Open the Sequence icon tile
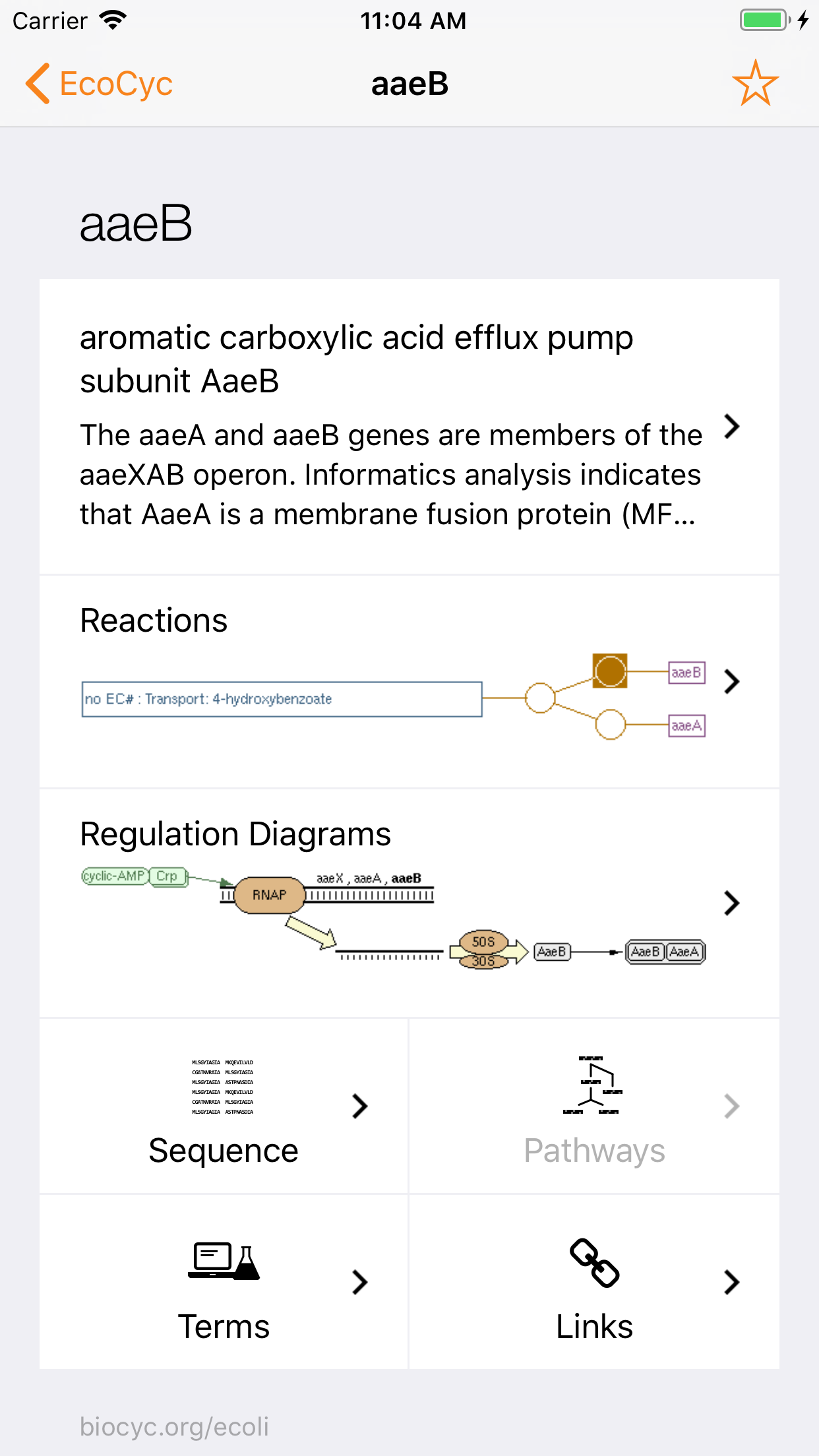819x1456 pixels. (x=223, y=1087)
